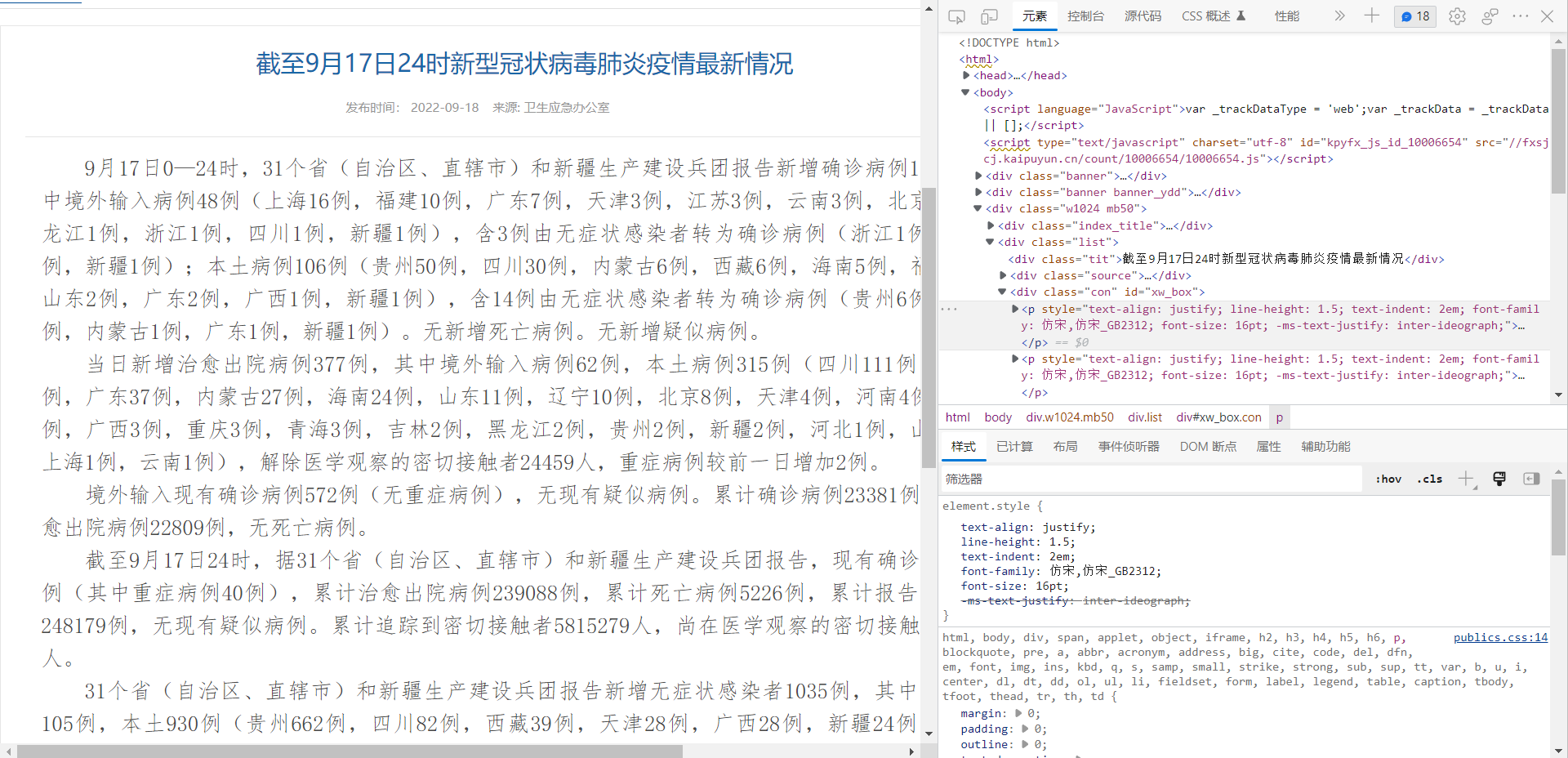
Task: Open the 事件侦听器 pane tab
Action: [x=1129, y=447]
